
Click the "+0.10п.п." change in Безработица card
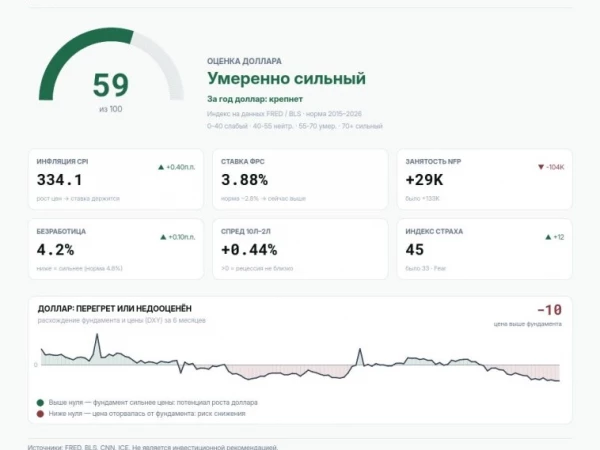182,237
